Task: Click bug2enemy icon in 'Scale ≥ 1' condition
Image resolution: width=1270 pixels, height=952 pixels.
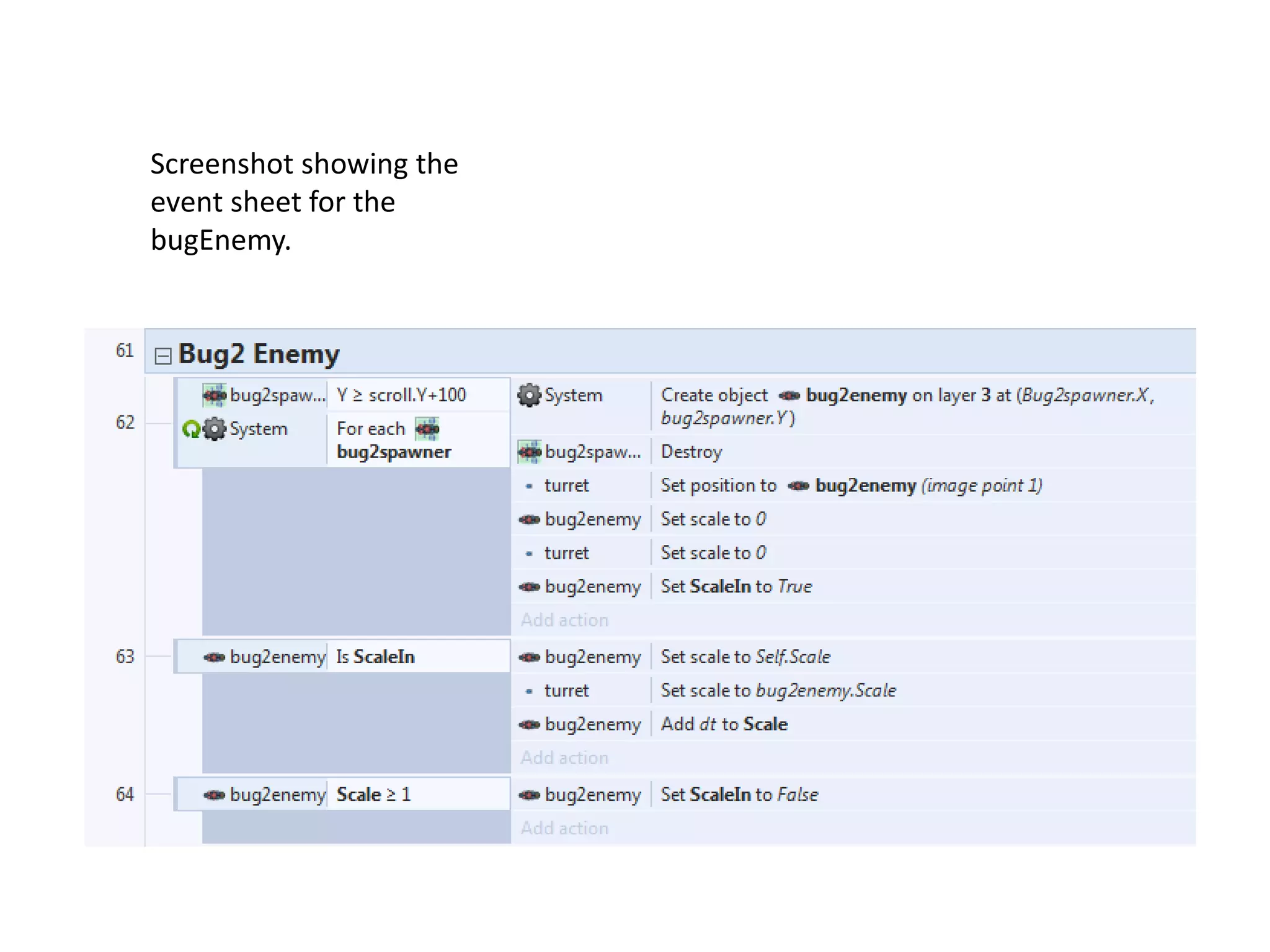Action: (215, 795)
